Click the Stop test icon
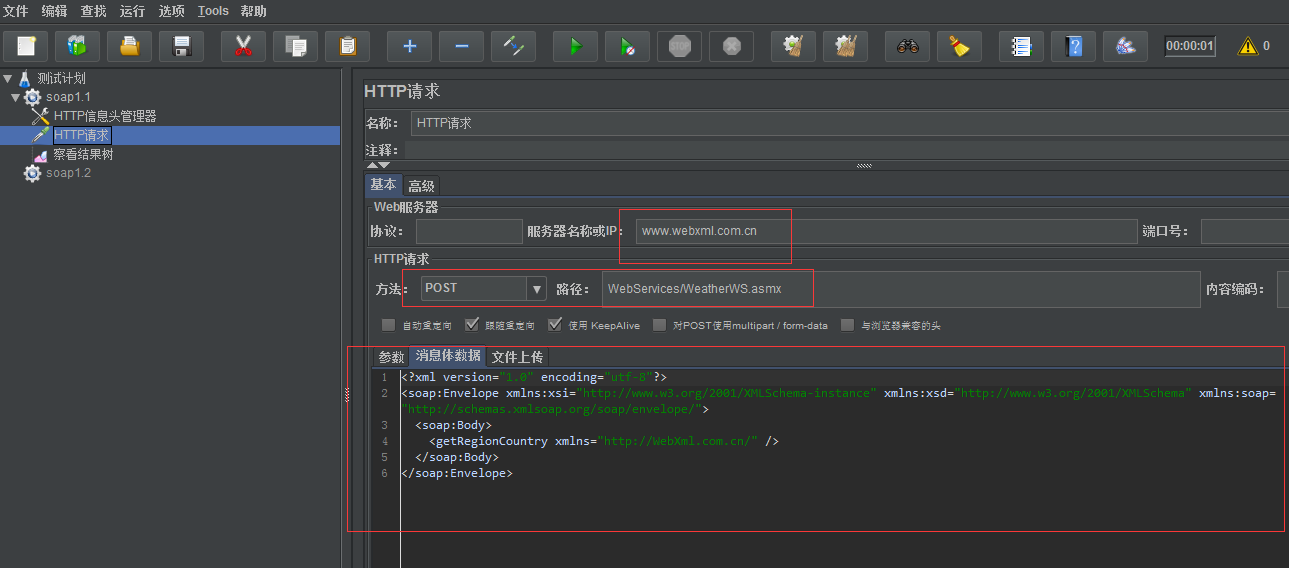 click(x=680, y=46)
